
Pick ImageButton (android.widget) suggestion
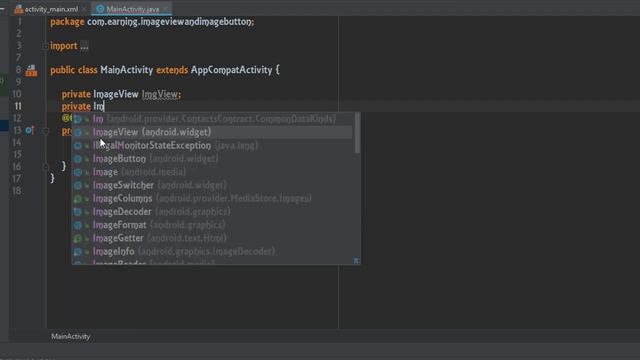[x=212, y=159]
